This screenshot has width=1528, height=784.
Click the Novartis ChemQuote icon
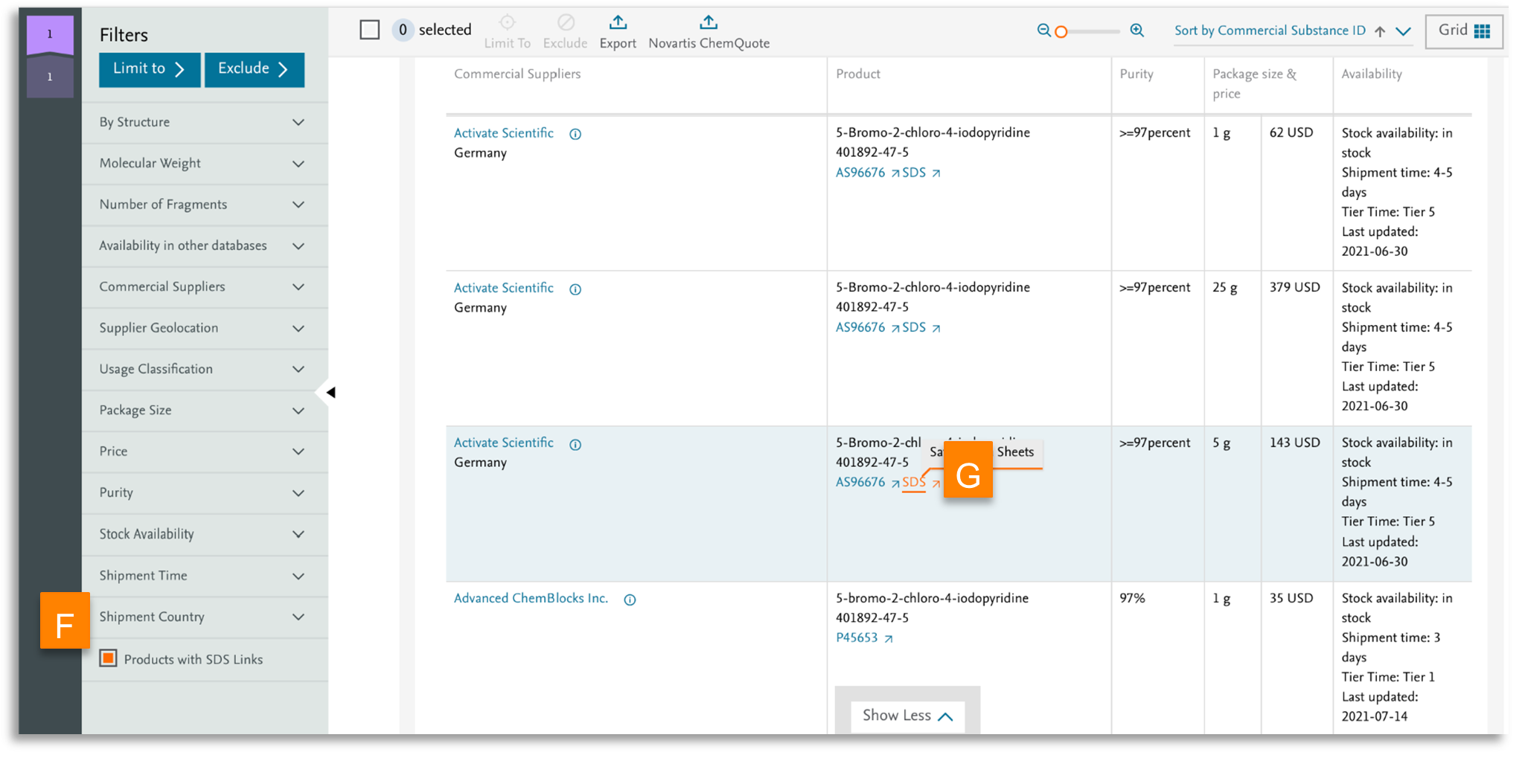pos(709,23)
